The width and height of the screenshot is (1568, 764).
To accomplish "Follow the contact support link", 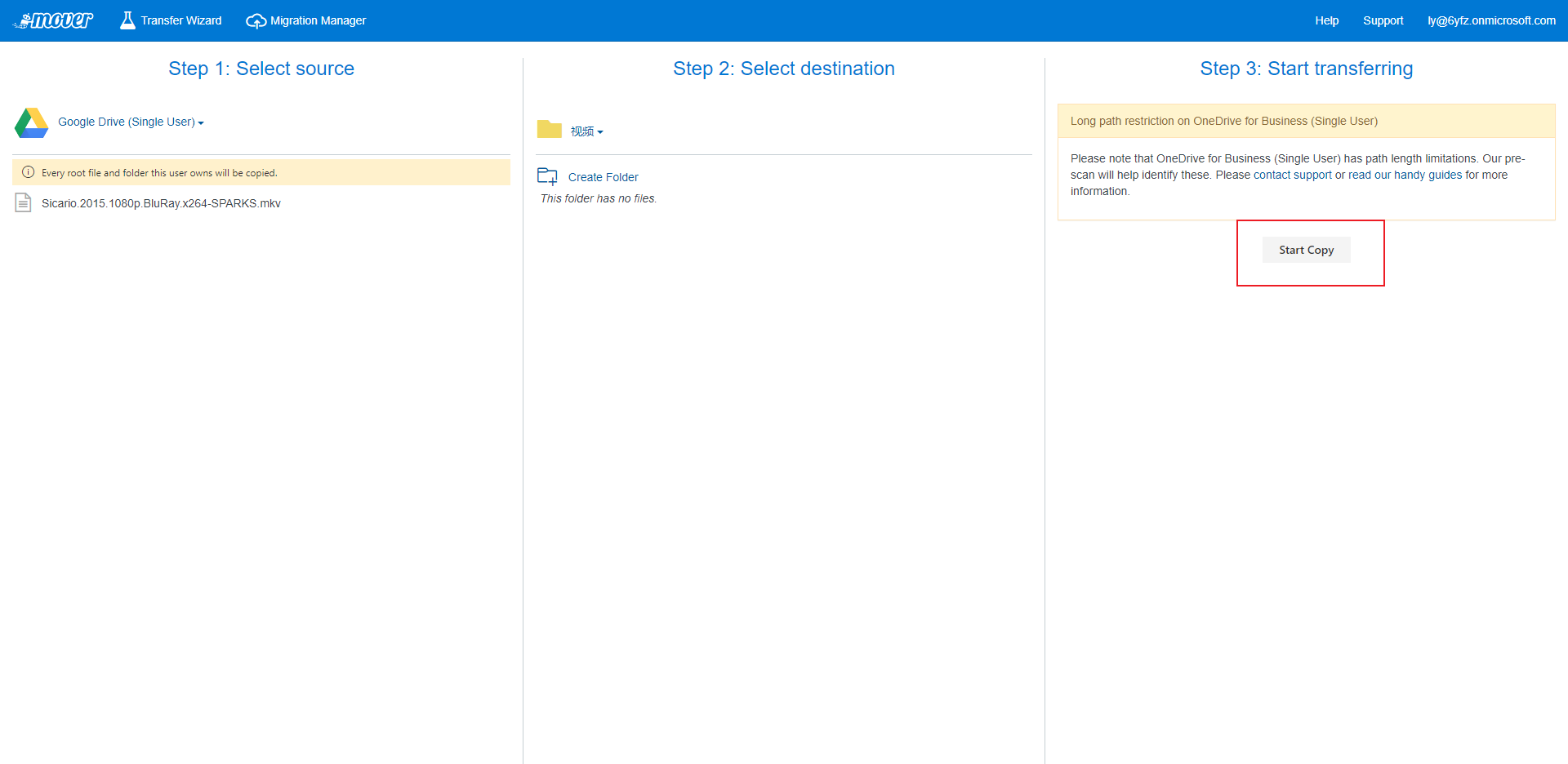I will coord(1293,175).
